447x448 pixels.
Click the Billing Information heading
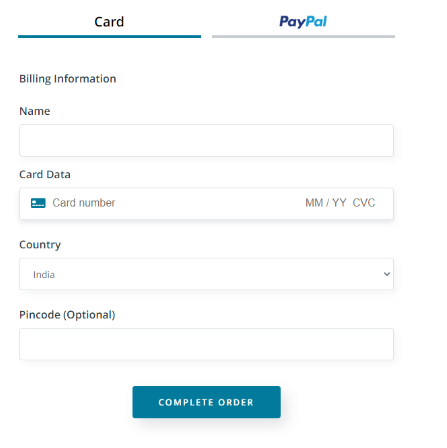click(x=68, y=79)
